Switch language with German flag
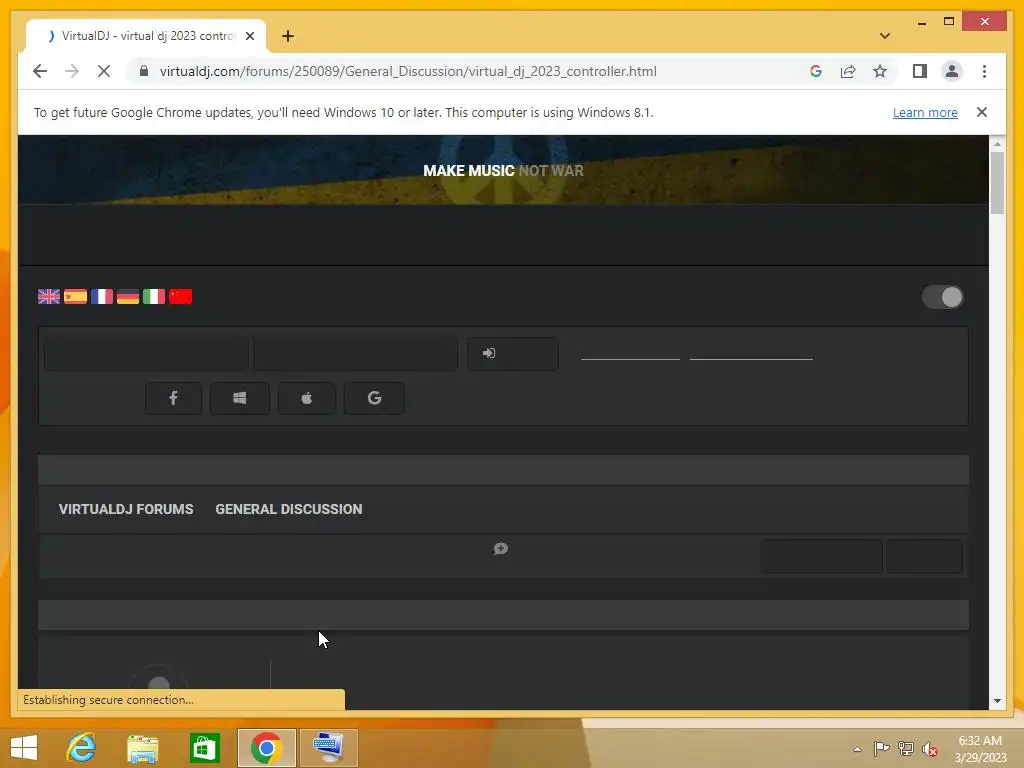Viewport: 1024px width, 768px height. pyautogui.click(x=128, y=296)
